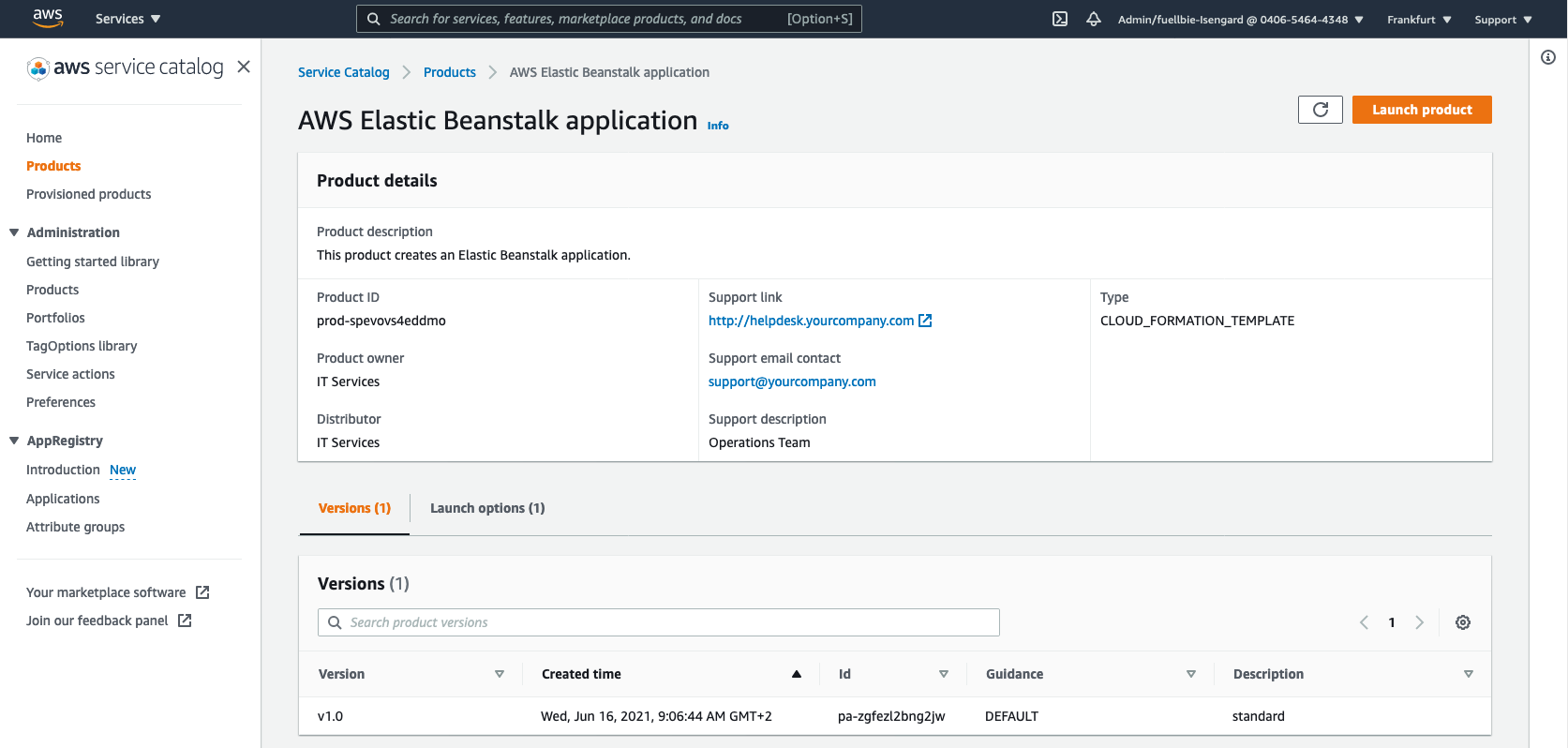Collapse the Administration section
Viewport: 1568px width, 748px height.
coord(14,232)
